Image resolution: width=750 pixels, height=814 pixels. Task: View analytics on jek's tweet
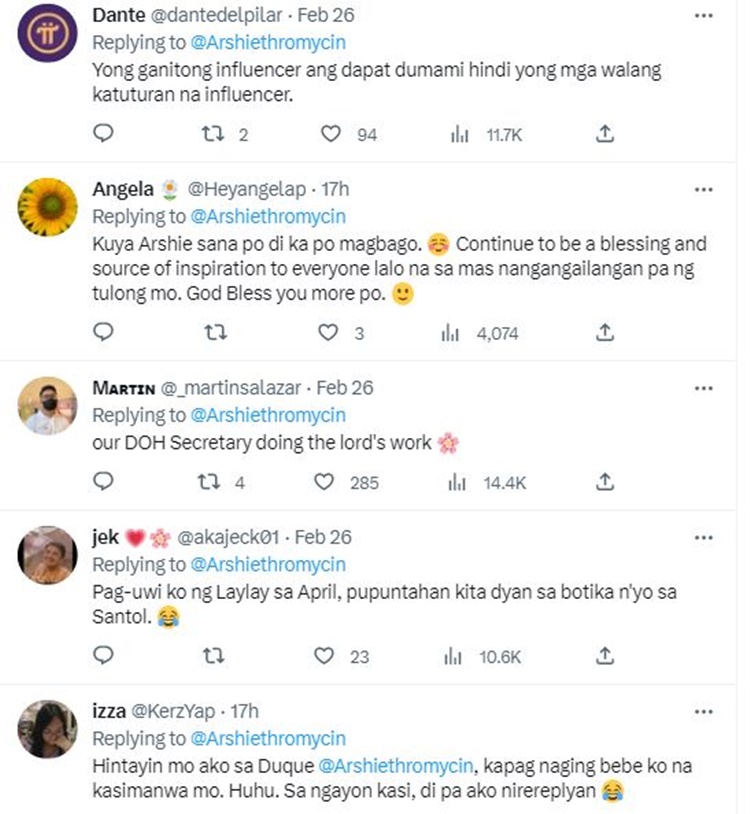pos(450,656)
